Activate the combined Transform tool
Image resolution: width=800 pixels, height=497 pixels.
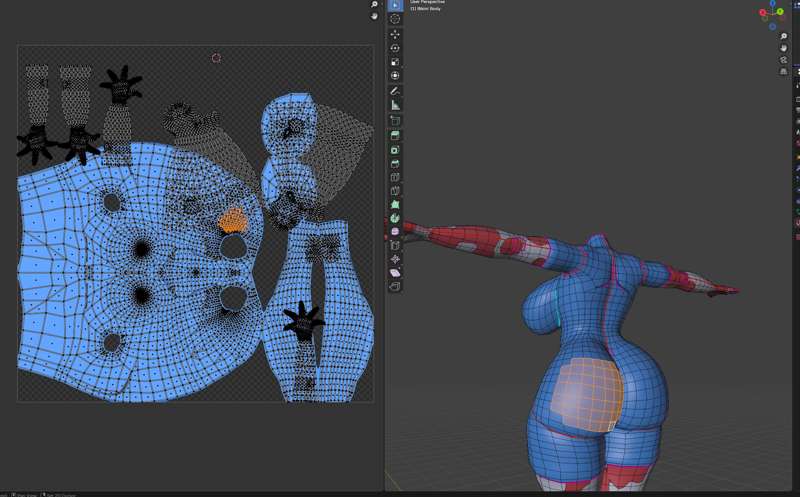point(395,76)
